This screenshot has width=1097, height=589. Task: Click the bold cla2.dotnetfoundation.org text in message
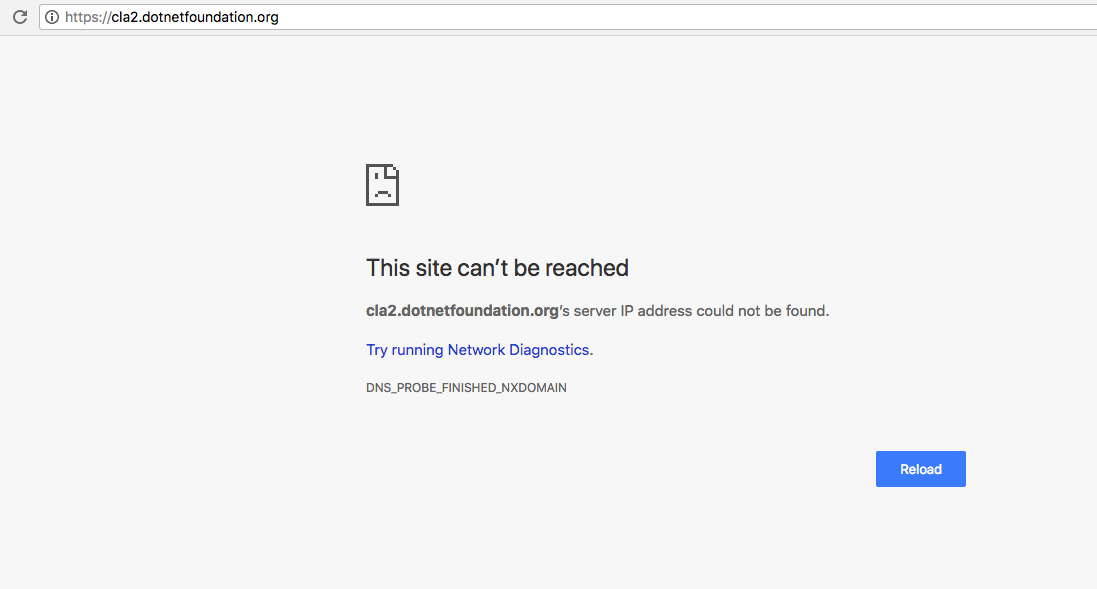(462, 311)
